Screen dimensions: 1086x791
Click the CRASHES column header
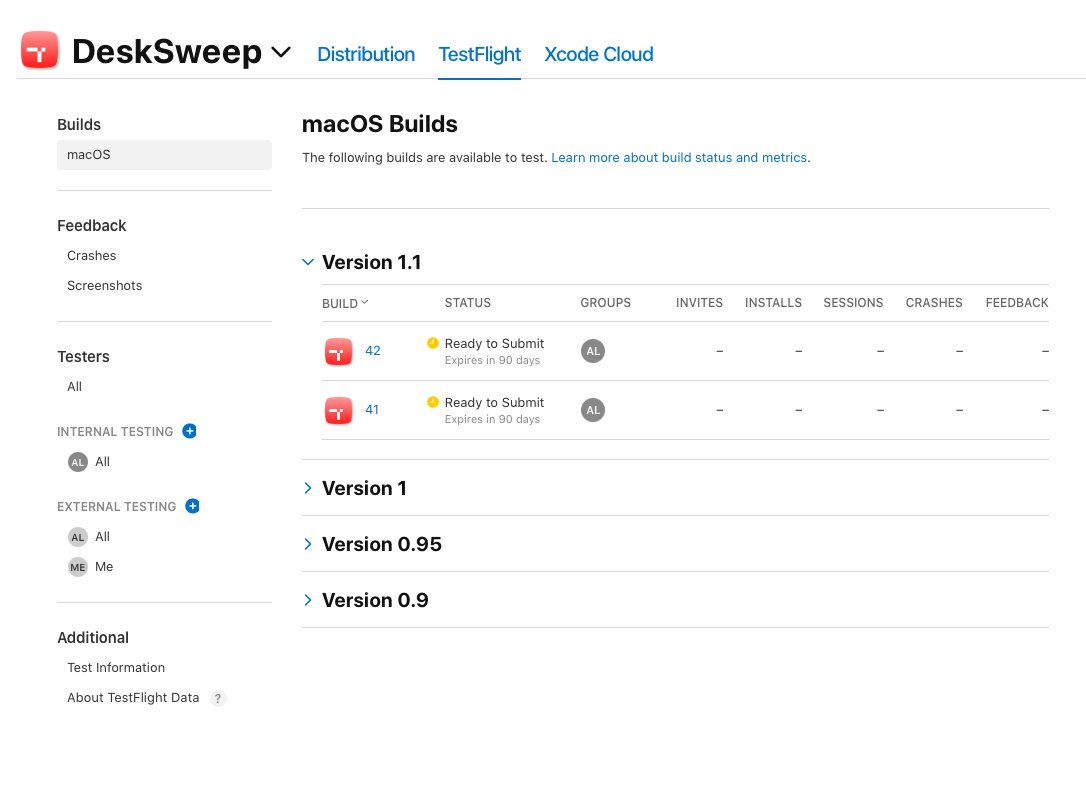[934, 303]
